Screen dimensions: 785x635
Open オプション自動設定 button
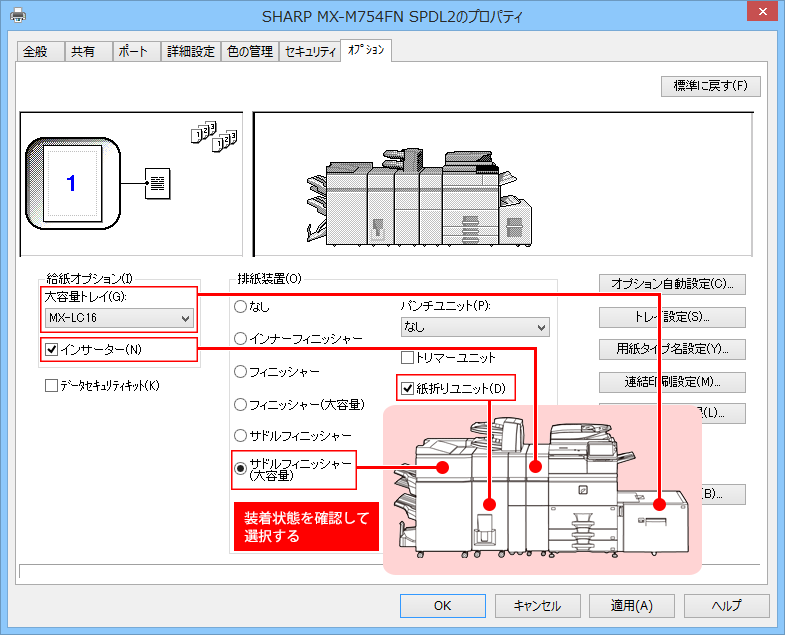click(671, 284)
